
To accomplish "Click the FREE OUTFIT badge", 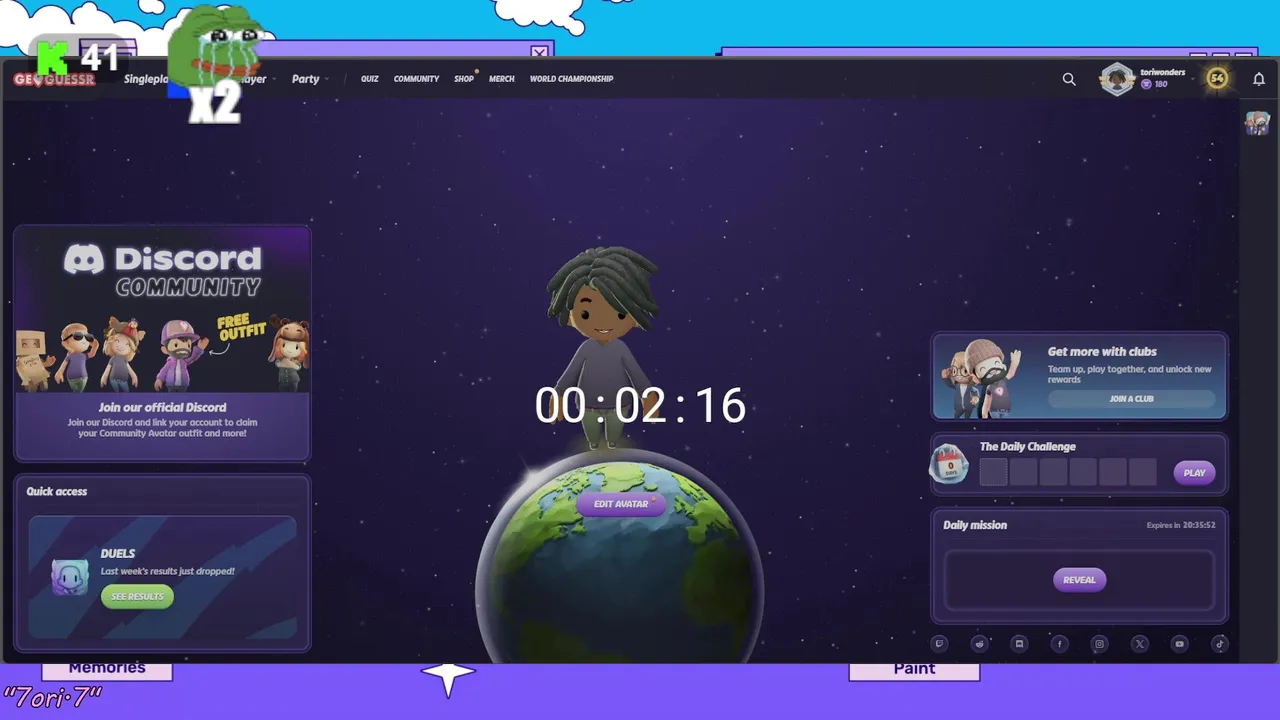I will click(x=239, y=328).
